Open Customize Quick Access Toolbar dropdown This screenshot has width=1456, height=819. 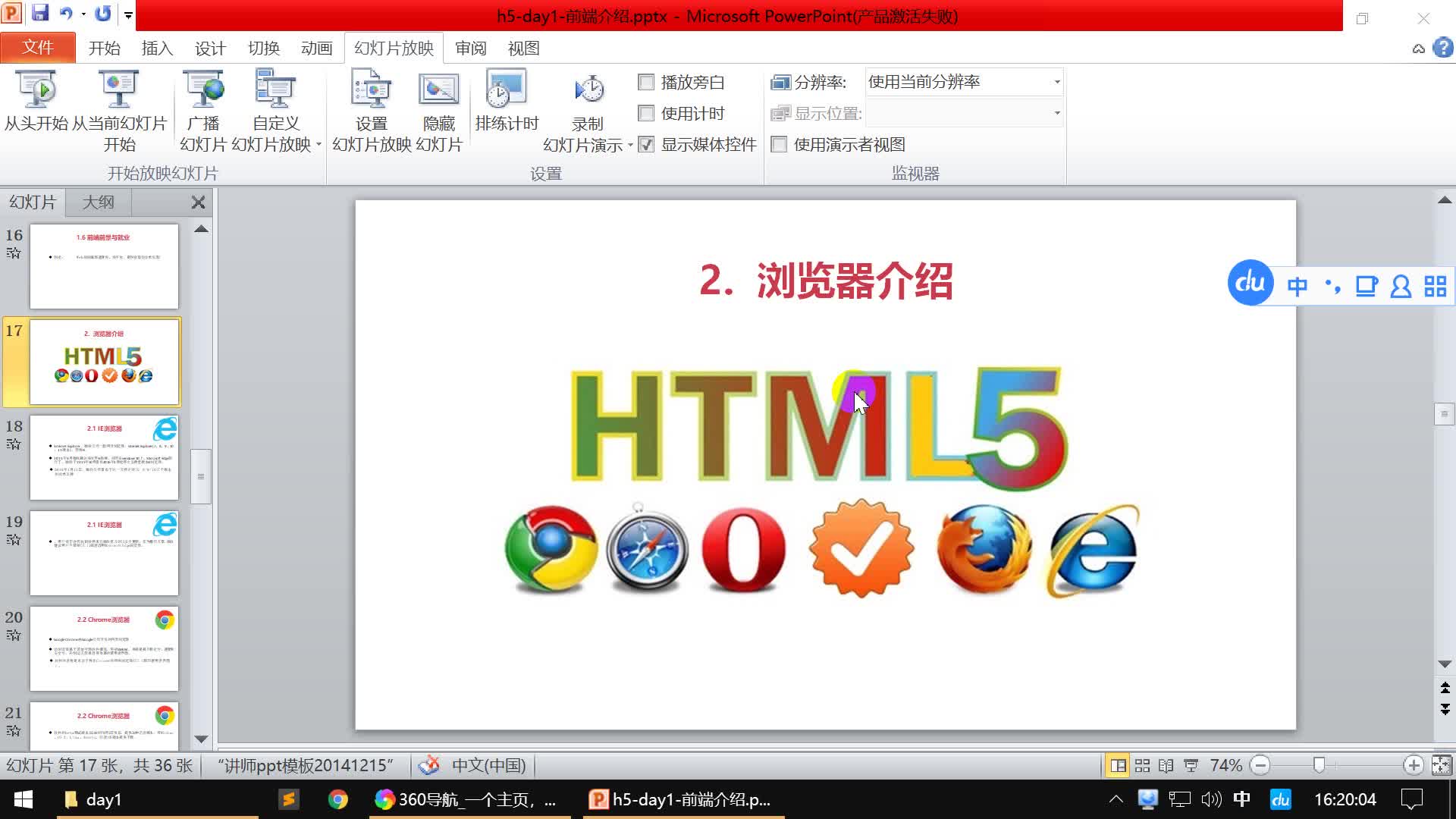[128, 14]
